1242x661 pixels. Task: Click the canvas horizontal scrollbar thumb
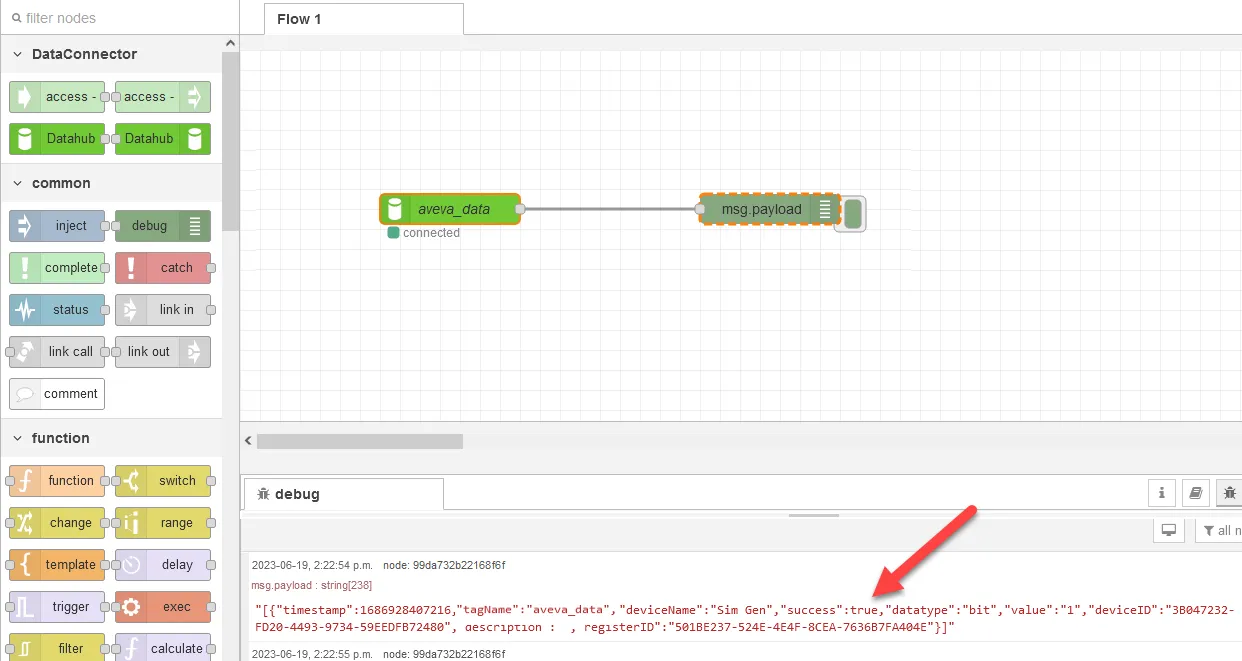point(360,441)
